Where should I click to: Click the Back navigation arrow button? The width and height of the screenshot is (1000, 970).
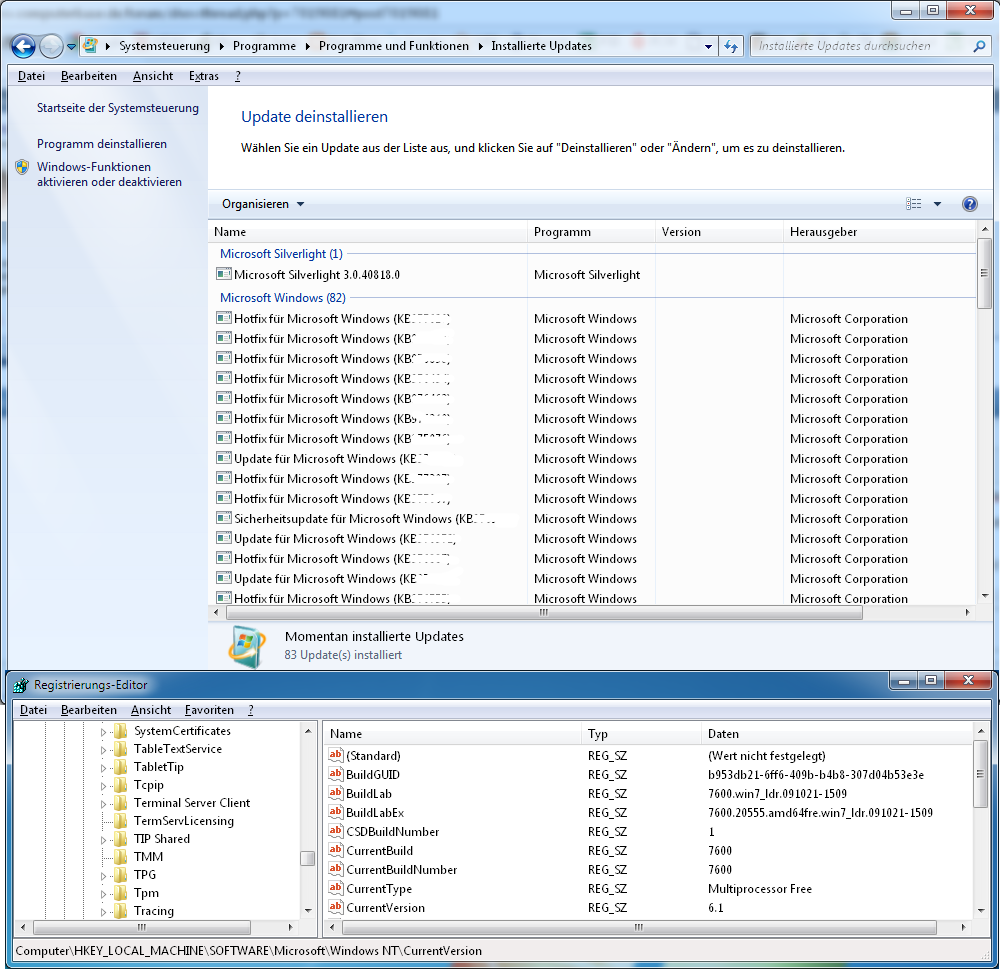[23, 46]
